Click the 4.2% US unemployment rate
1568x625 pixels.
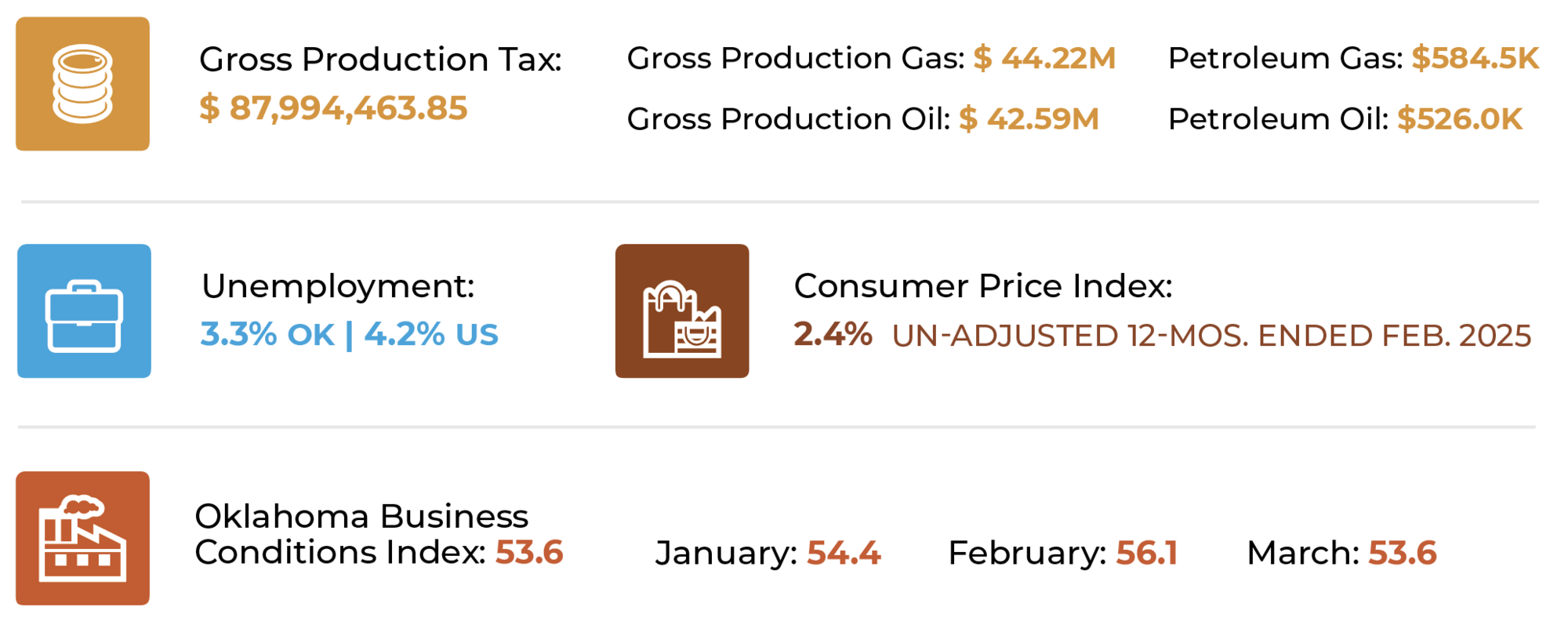[x=431, y=335]
